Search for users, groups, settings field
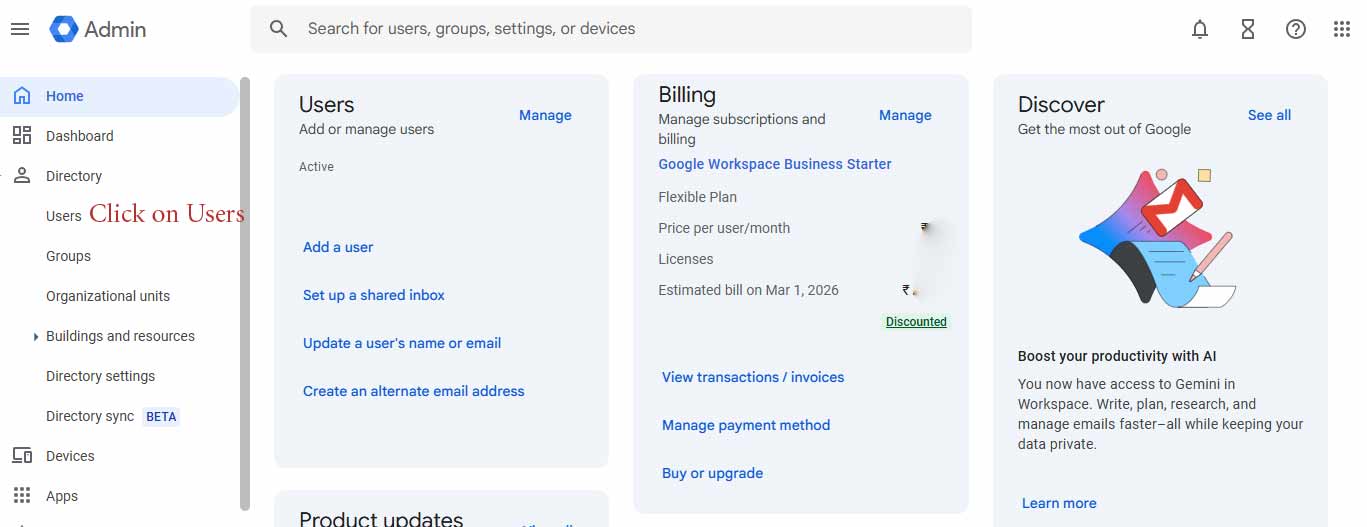This screenshot has width=1367, height=527. coord(611,29)
